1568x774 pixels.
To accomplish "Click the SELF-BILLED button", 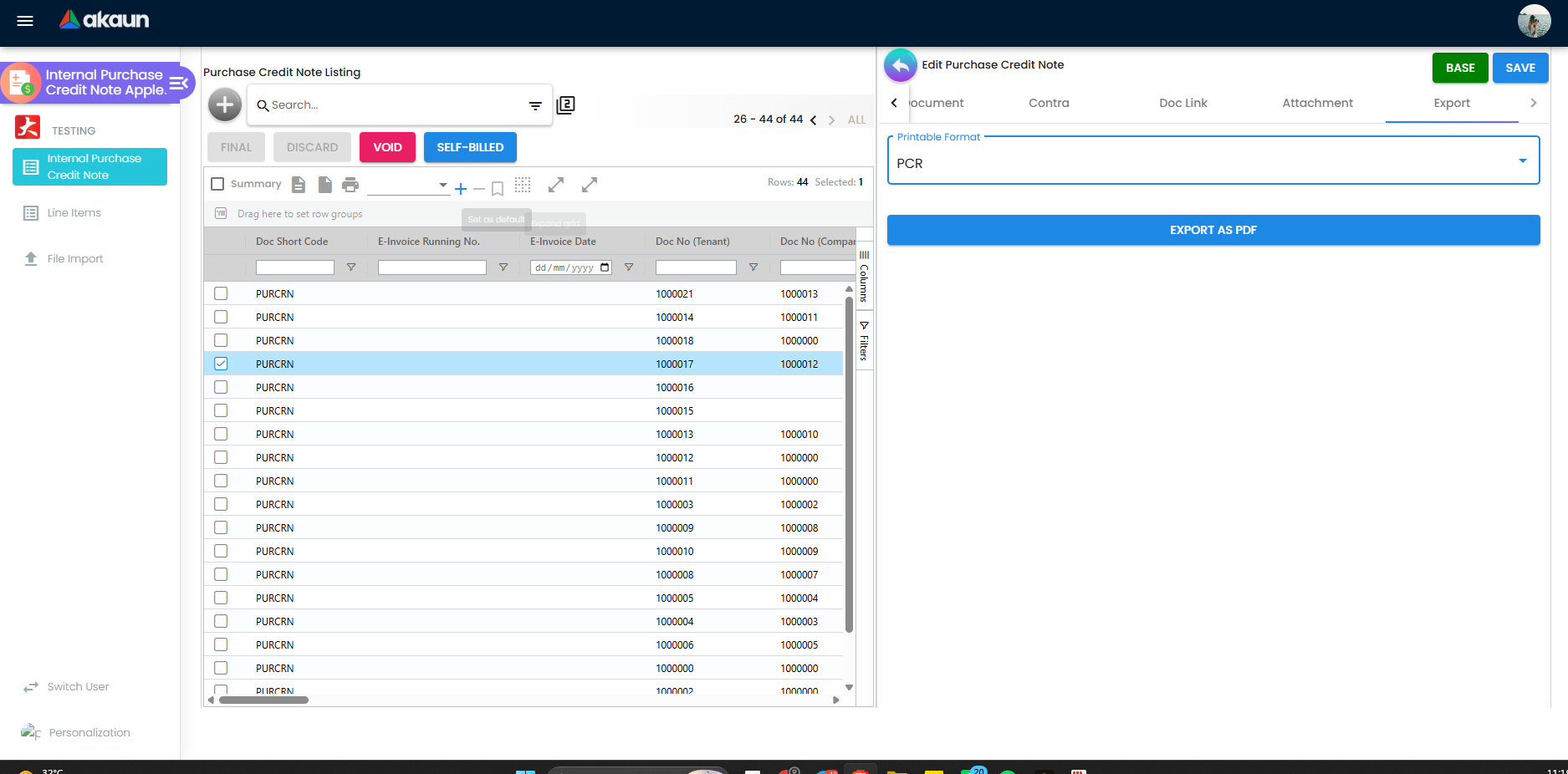I will (x=470, y=147).
